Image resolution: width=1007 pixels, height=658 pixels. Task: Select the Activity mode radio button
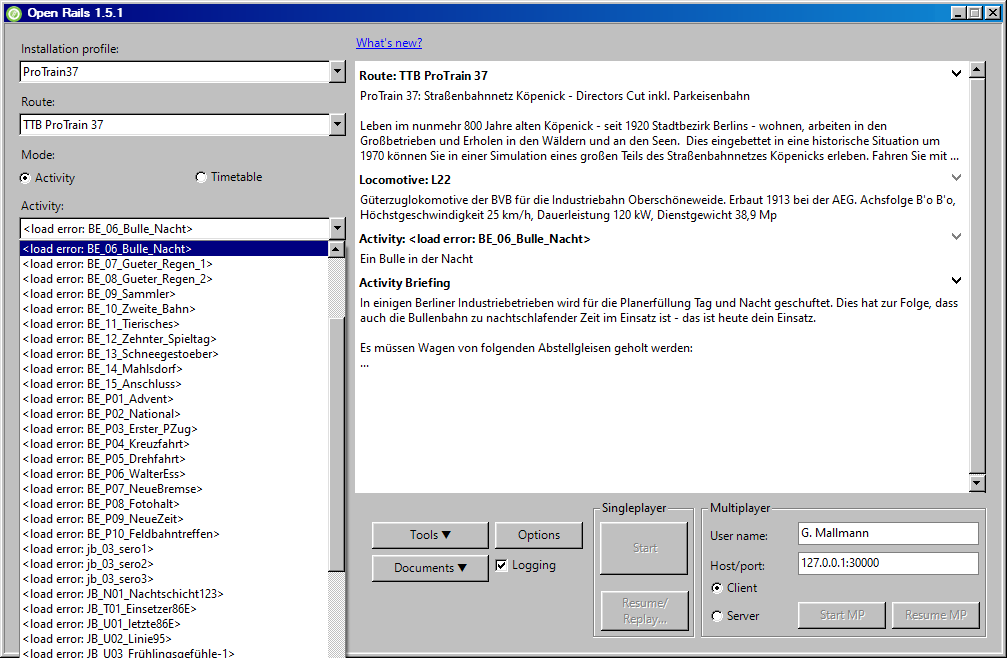click(26, 178)
